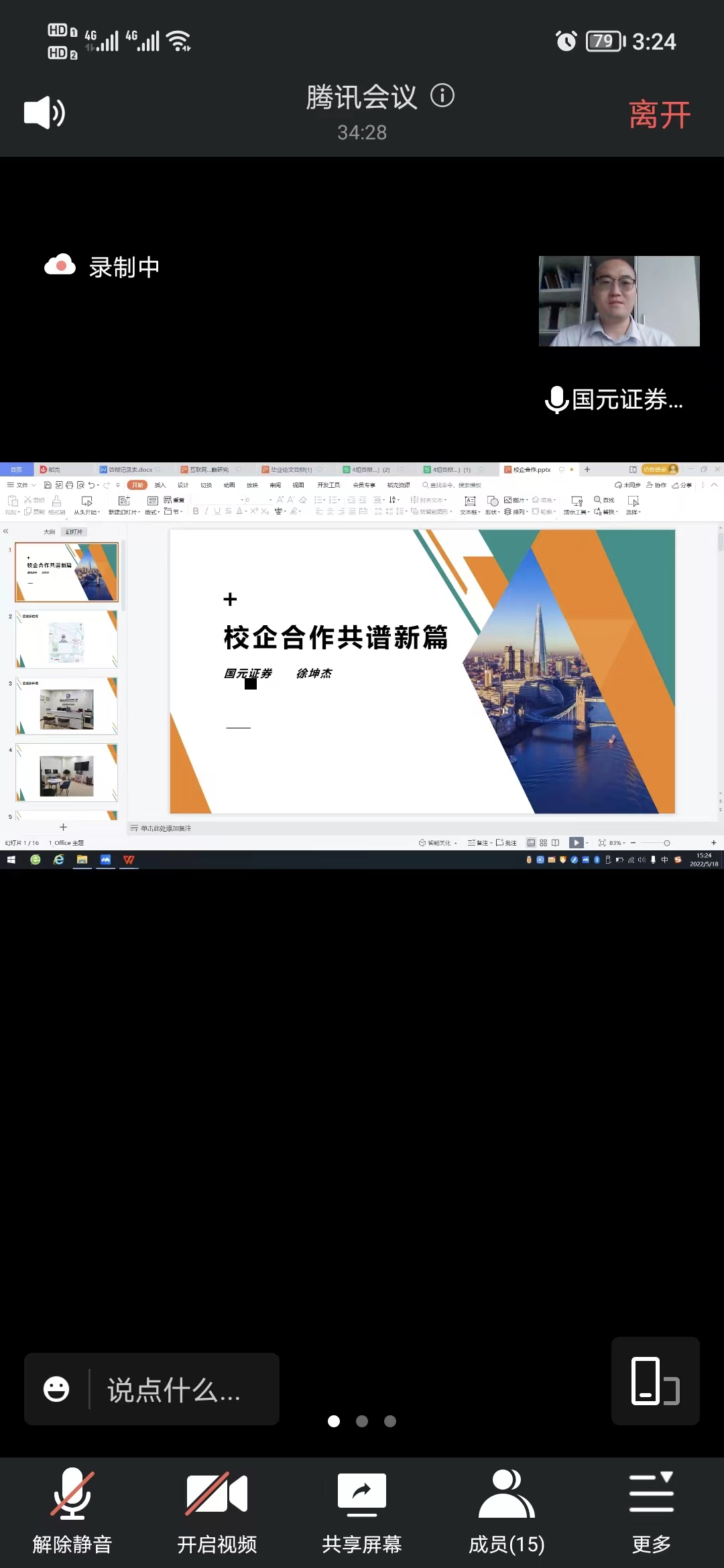Open the 文件 menu dropdown

(21, 484)
